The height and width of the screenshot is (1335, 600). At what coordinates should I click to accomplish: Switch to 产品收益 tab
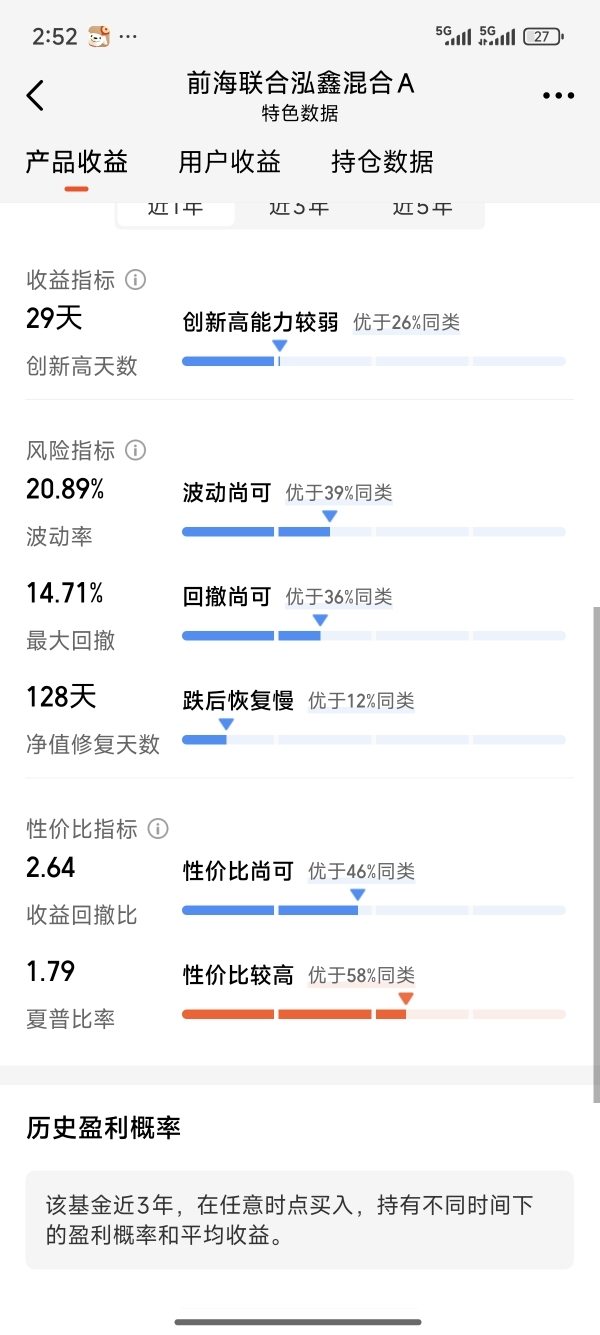pyautogui.click(x=77, y=162)
